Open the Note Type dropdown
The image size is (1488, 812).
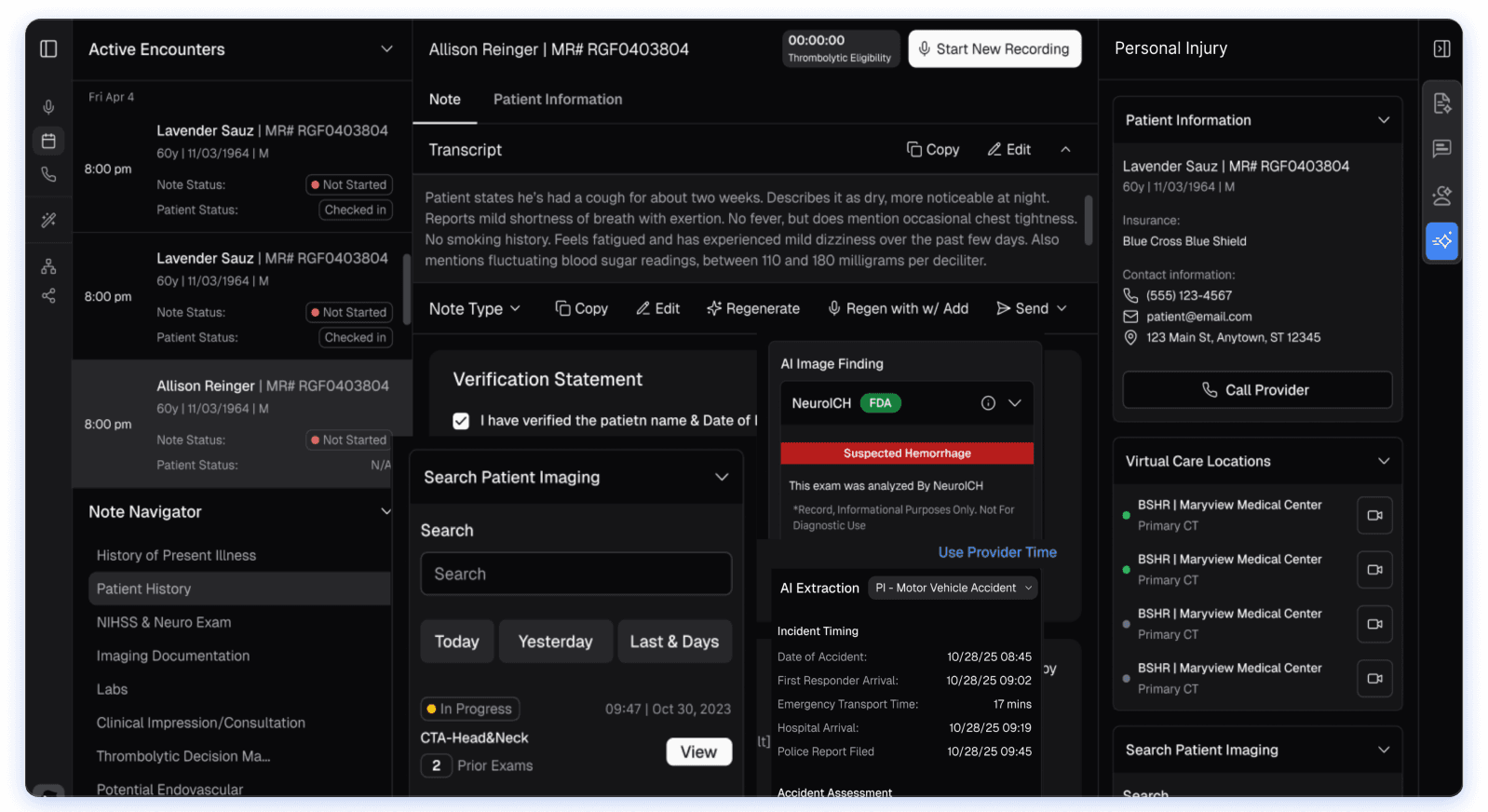pyautogui.click(x=474, y=309)
